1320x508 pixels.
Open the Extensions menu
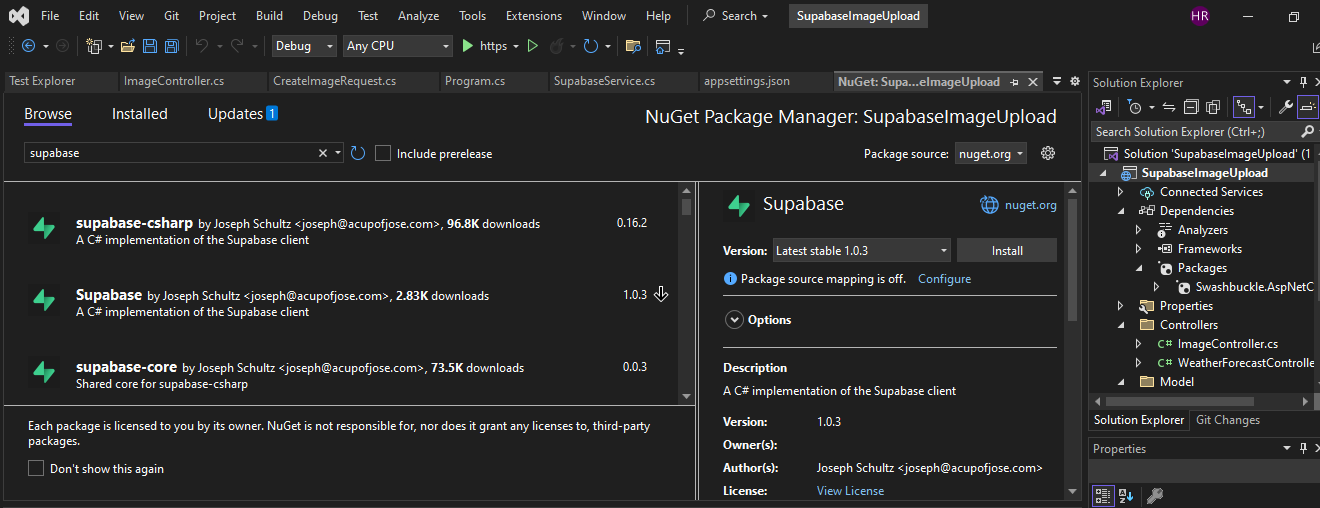pyautogui.click(x=533, y=16)
